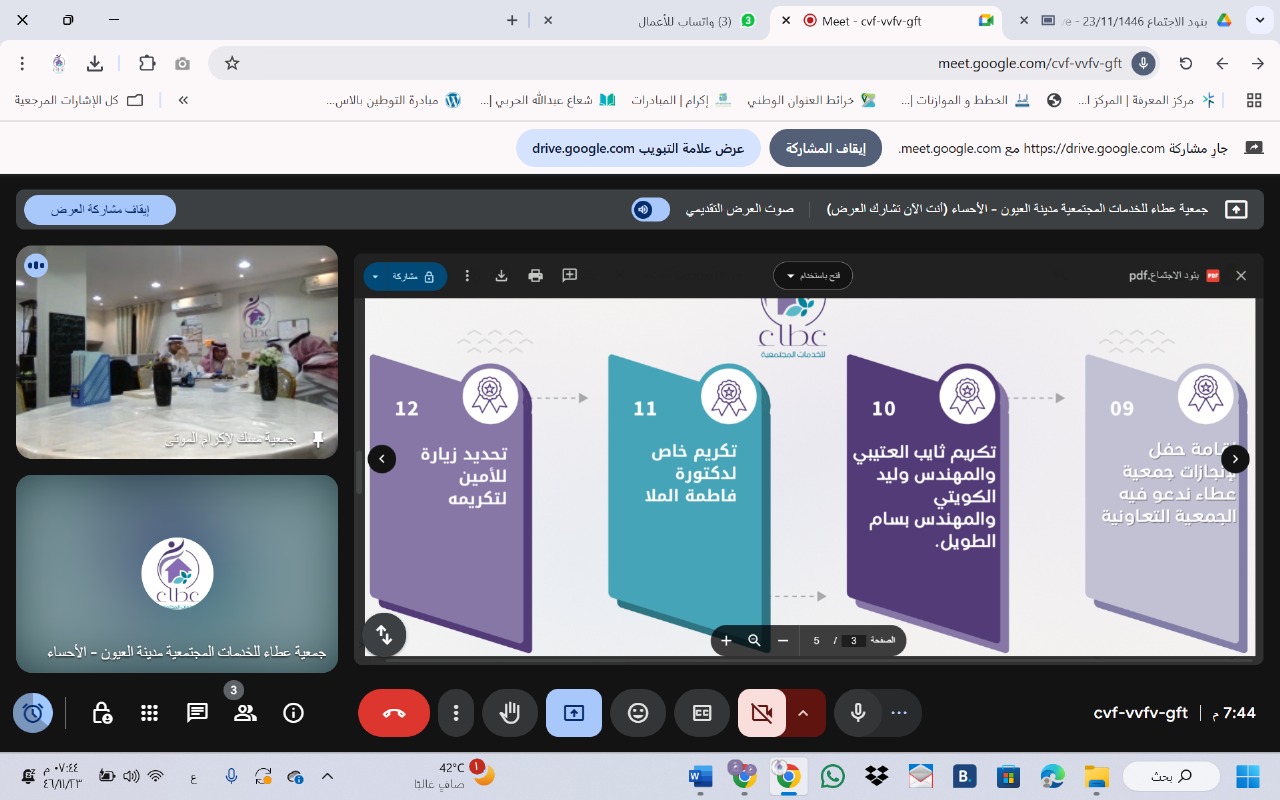Open Chrome extensions puzzle icon
The image size is (1280, 800).
point(147,63)
